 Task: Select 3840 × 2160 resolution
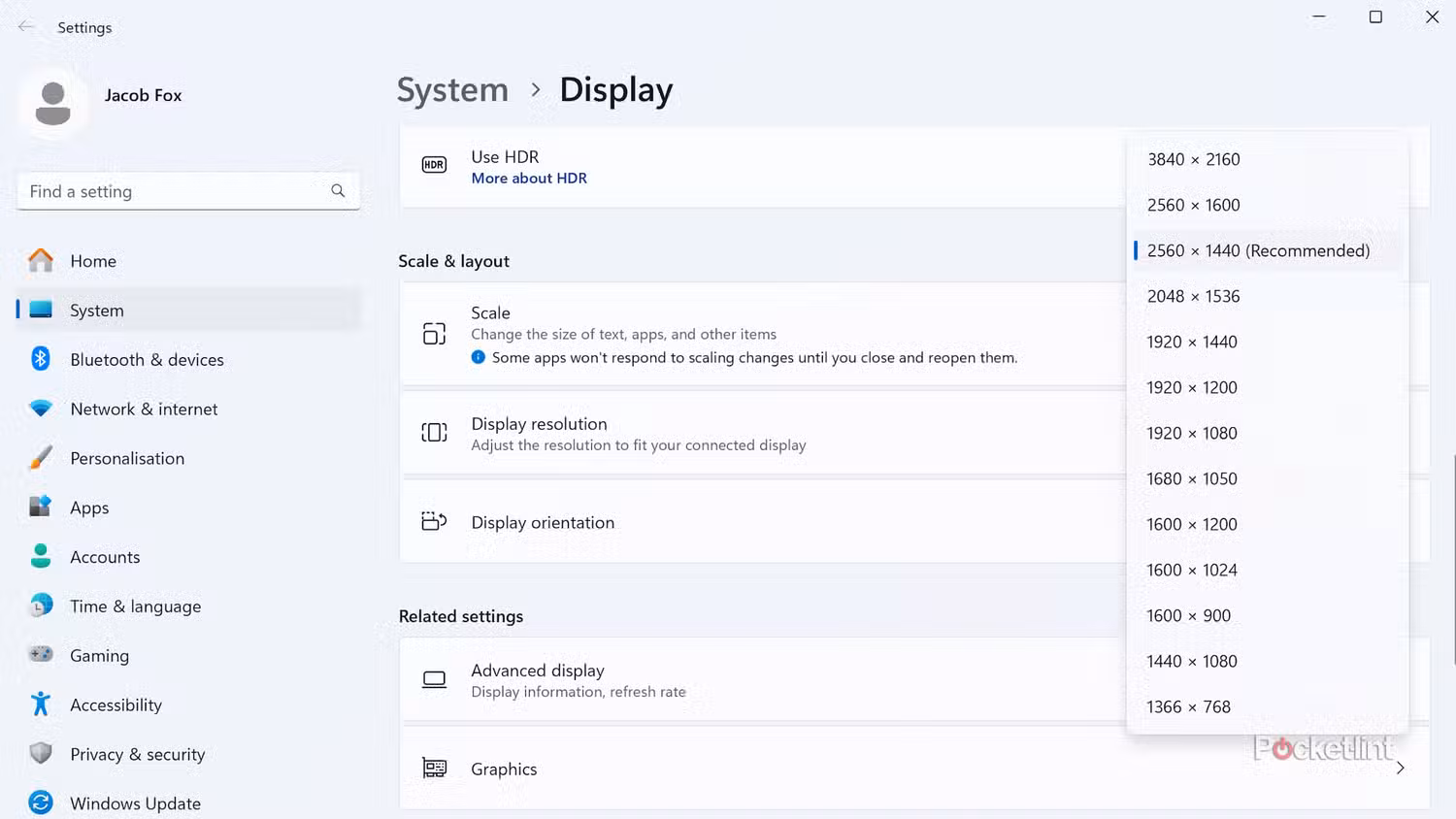[1267, 159]
